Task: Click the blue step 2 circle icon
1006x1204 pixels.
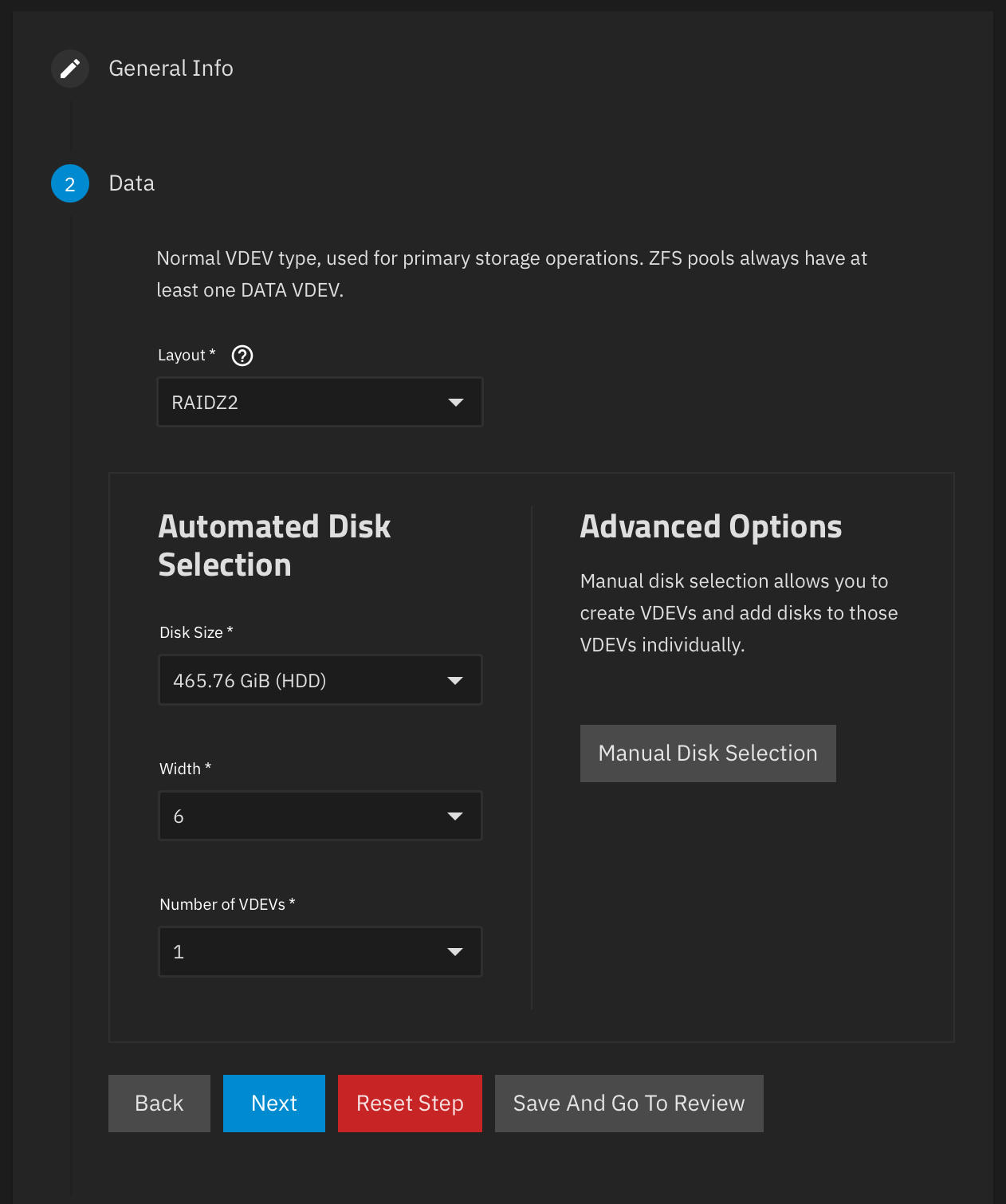Action: [x=70, y=183]
